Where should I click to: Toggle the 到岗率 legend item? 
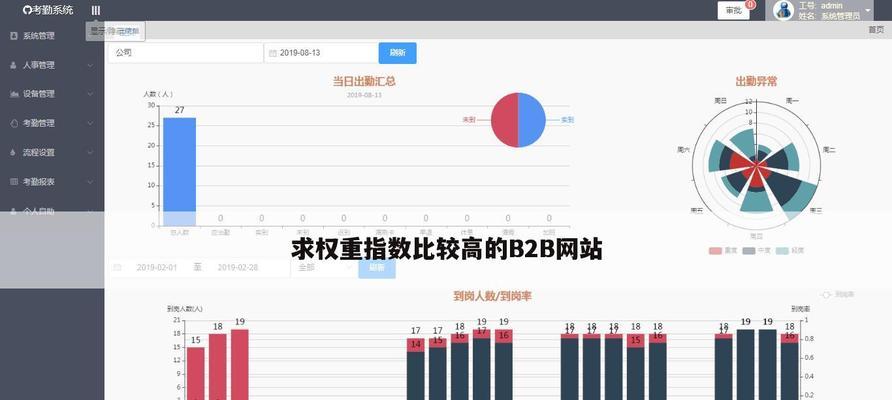tap(838, 295)
